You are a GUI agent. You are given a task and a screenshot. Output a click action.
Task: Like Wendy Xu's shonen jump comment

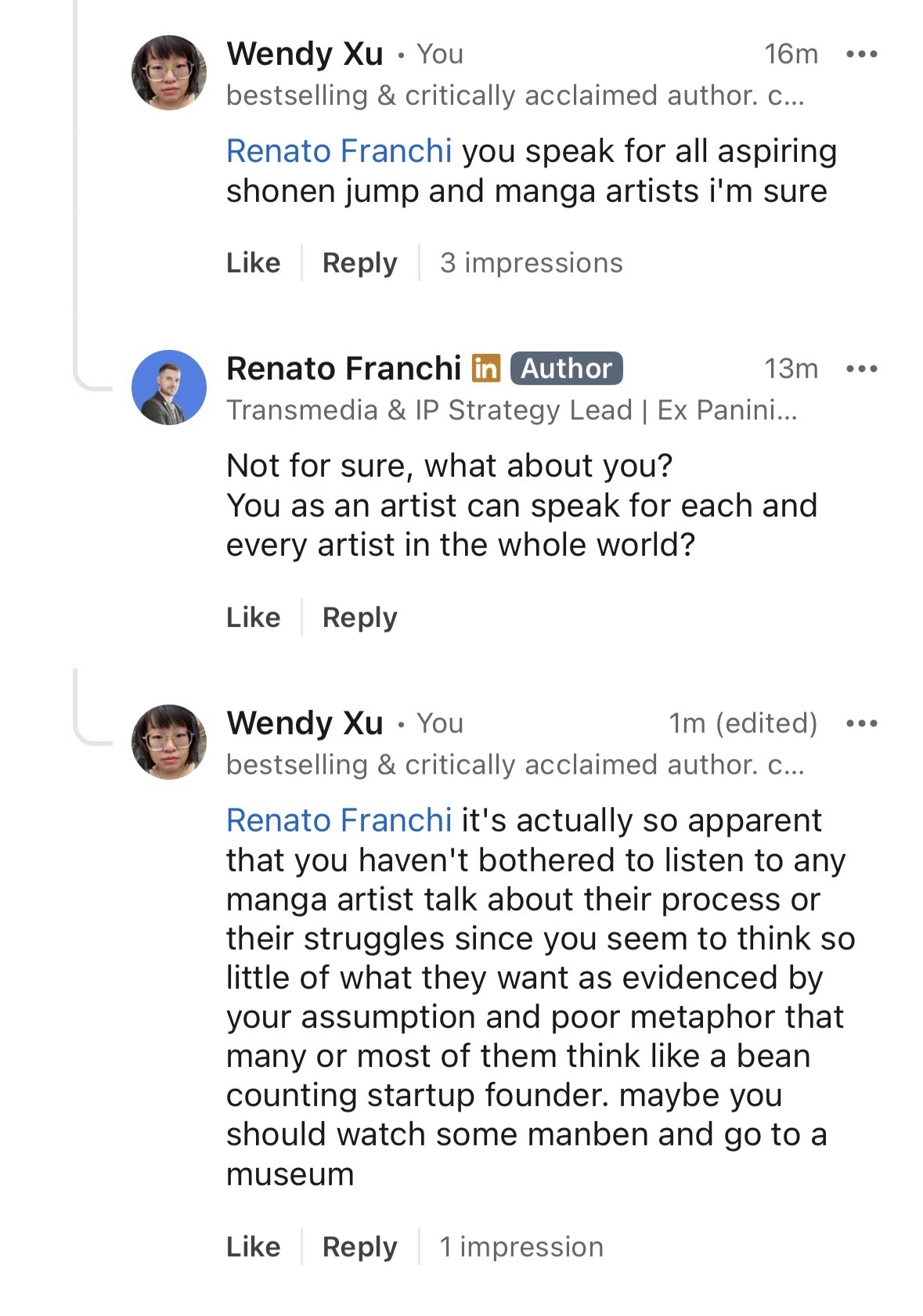(253, 263)
